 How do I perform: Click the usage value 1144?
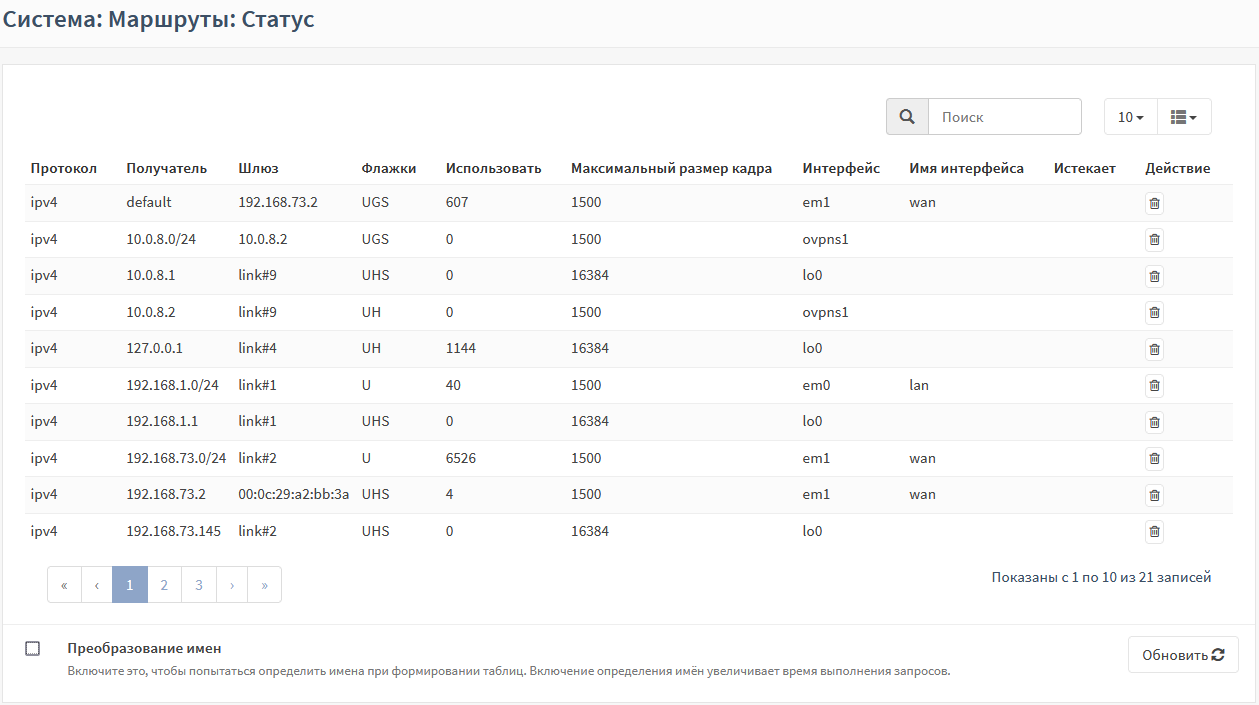coord(462,348)
